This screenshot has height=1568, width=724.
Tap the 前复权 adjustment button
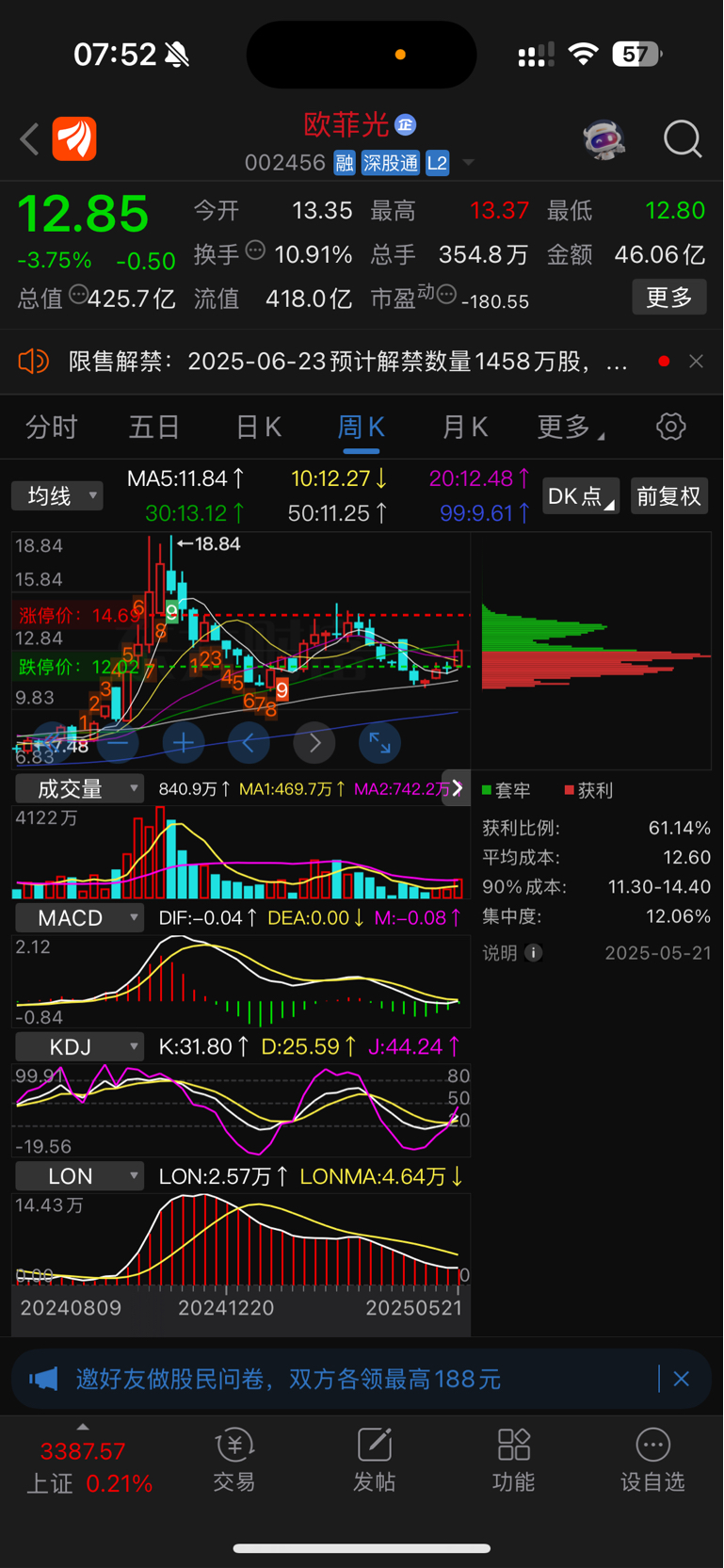669,496
